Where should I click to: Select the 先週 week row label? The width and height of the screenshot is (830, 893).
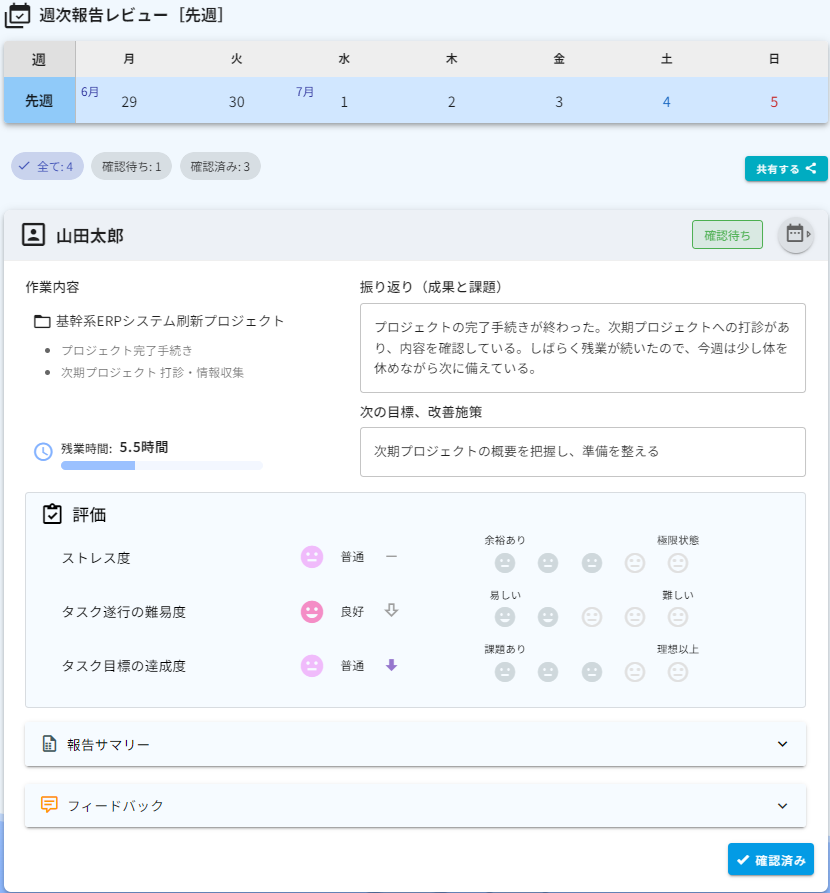coord(39,101)
